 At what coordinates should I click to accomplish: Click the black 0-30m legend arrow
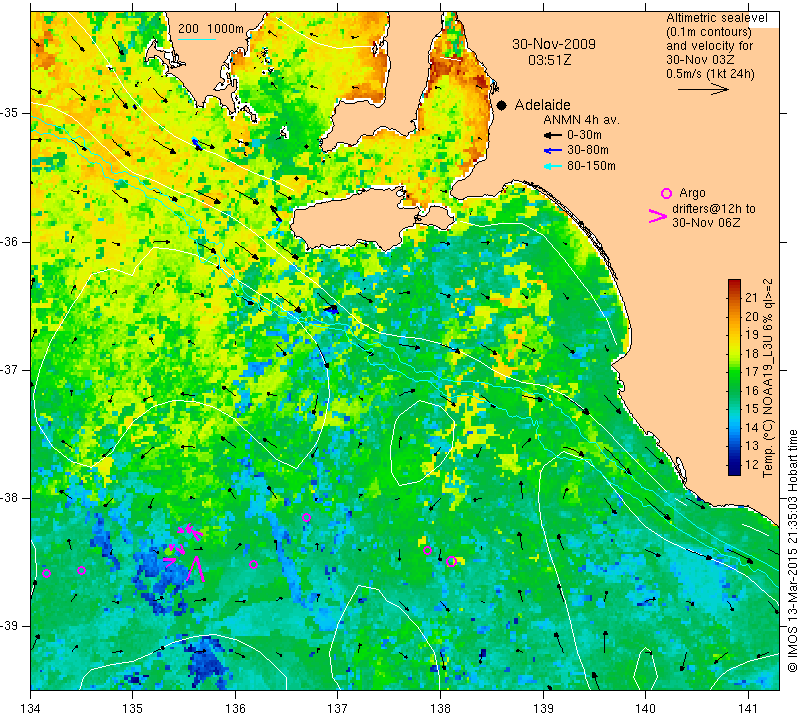pyautogui.click(x=552, y=136)
